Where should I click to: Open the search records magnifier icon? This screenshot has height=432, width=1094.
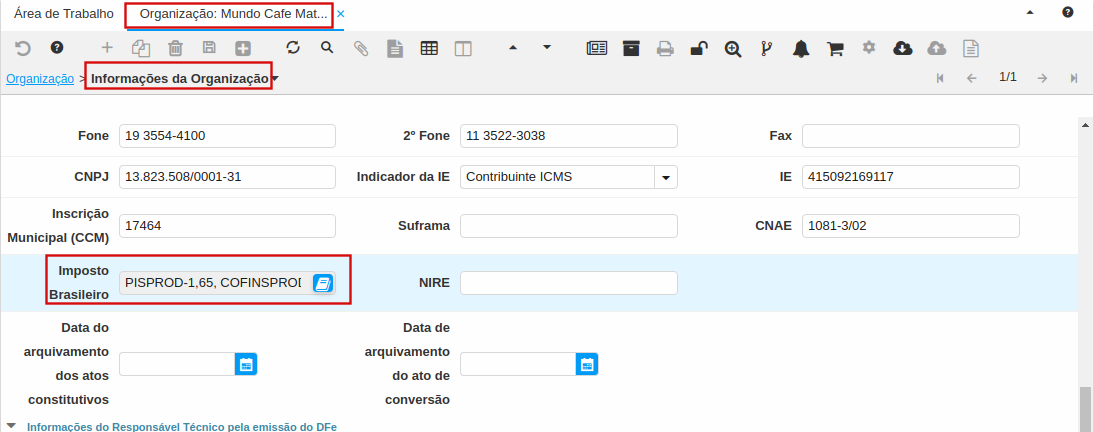327,47
